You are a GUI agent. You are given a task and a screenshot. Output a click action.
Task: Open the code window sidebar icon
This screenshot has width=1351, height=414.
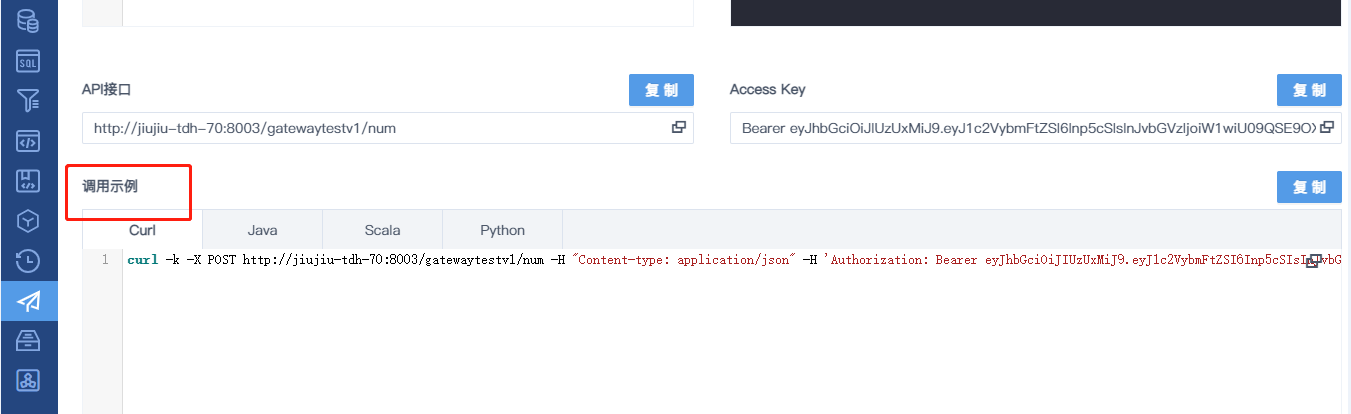pyautogui.click(x=28, y=141)
